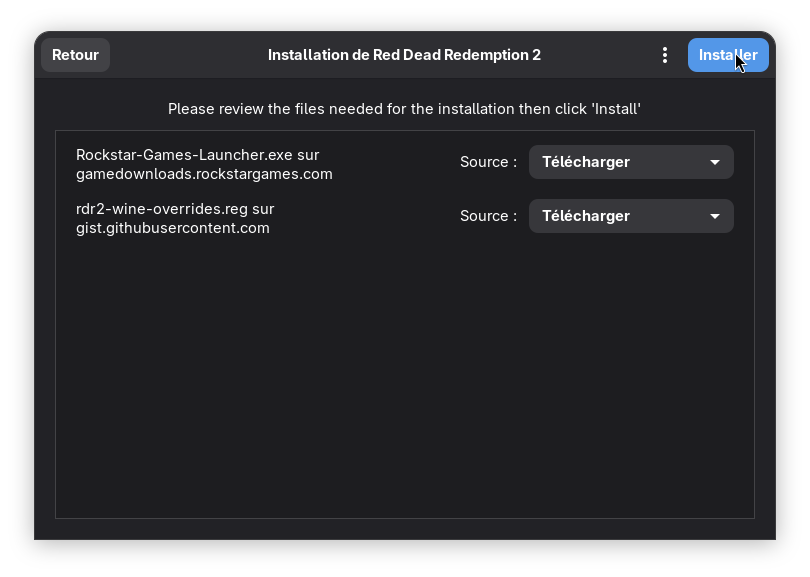Select the rdr2-wine-overrides.reg file entry text
This screenshot has width=810, height=577.
175,219
